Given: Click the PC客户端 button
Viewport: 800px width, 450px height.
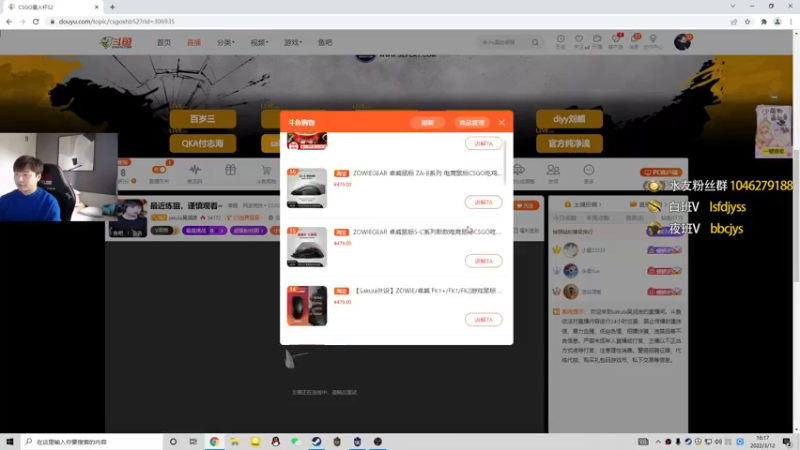Looking at the screenshot, I should coord(661,172).
